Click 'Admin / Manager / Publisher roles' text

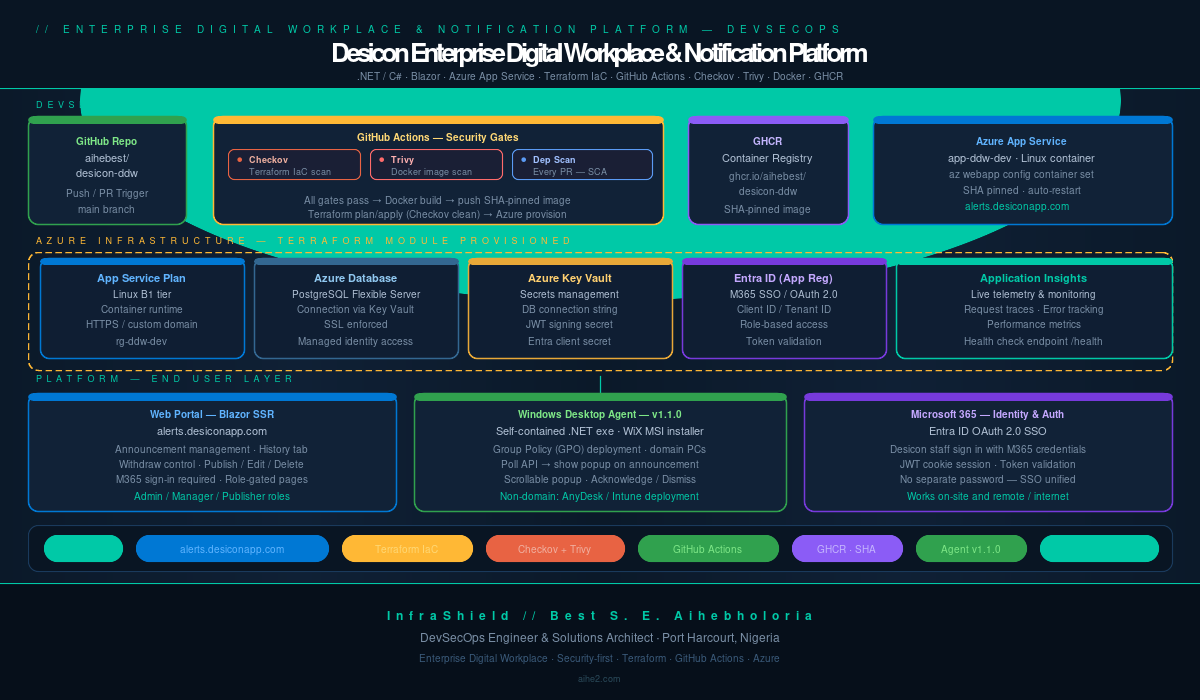tap(212, 496)
